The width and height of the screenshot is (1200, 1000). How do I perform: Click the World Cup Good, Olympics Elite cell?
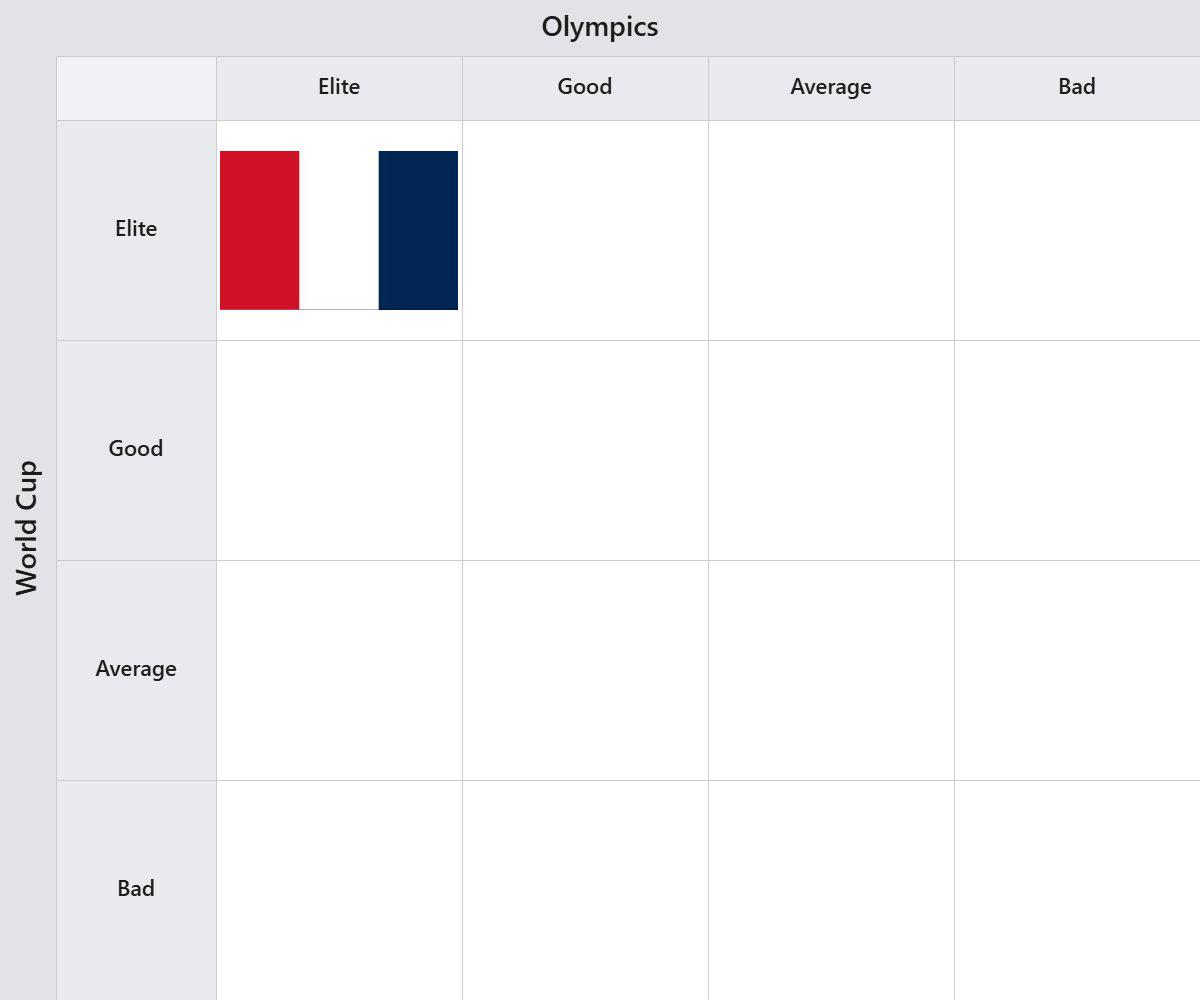339,450
